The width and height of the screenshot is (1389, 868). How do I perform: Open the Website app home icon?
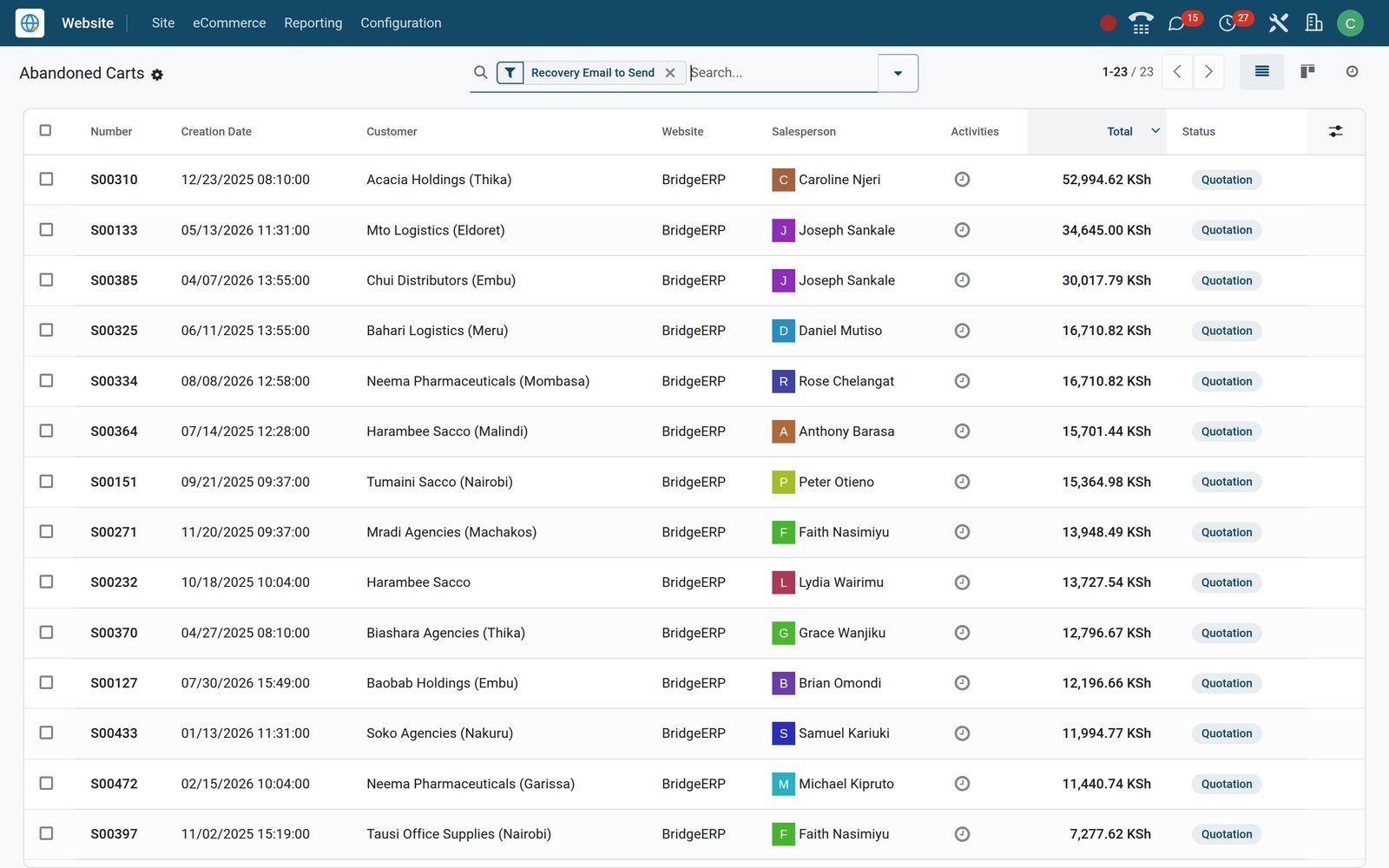click(30, 23)
